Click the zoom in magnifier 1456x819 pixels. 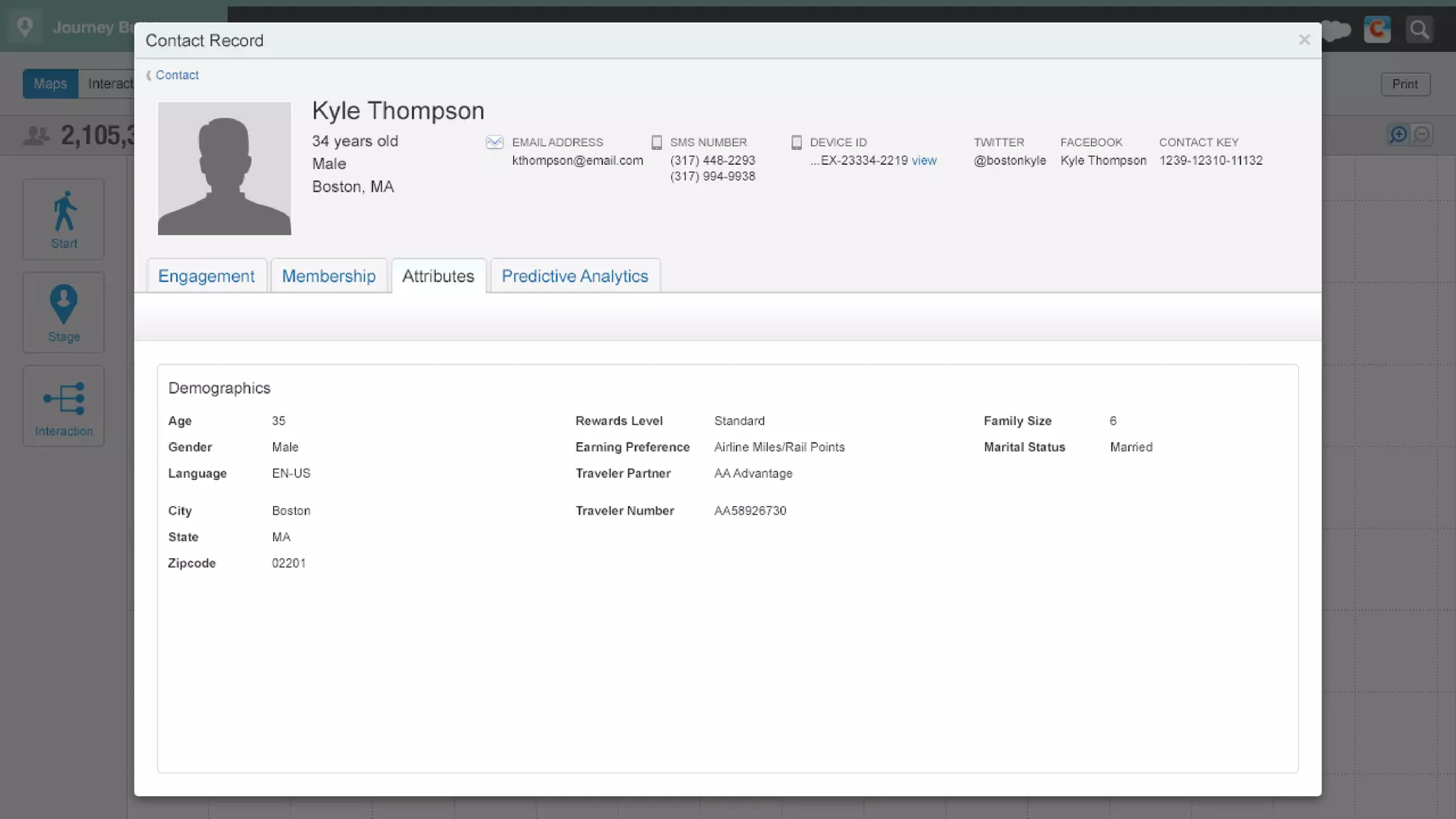coord(1398,134)
